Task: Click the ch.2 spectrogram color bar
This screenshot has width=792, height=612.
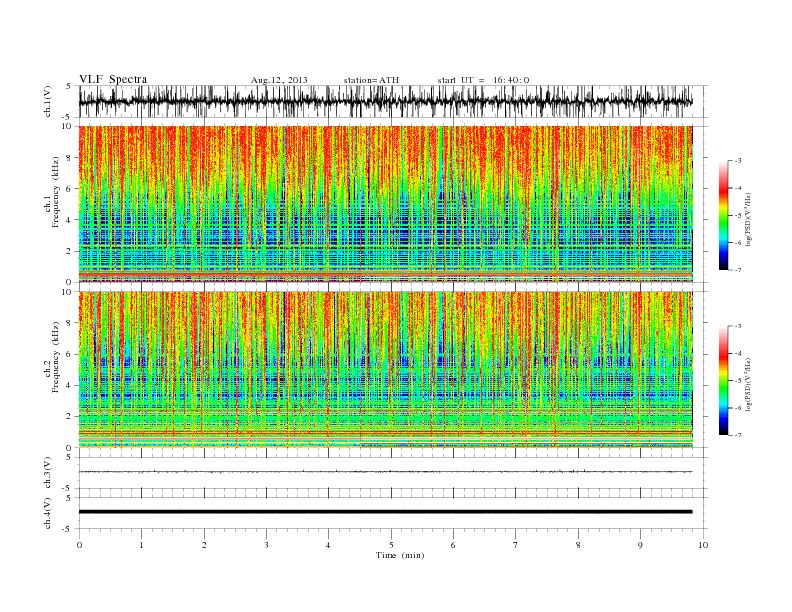Action: (723, 380)
